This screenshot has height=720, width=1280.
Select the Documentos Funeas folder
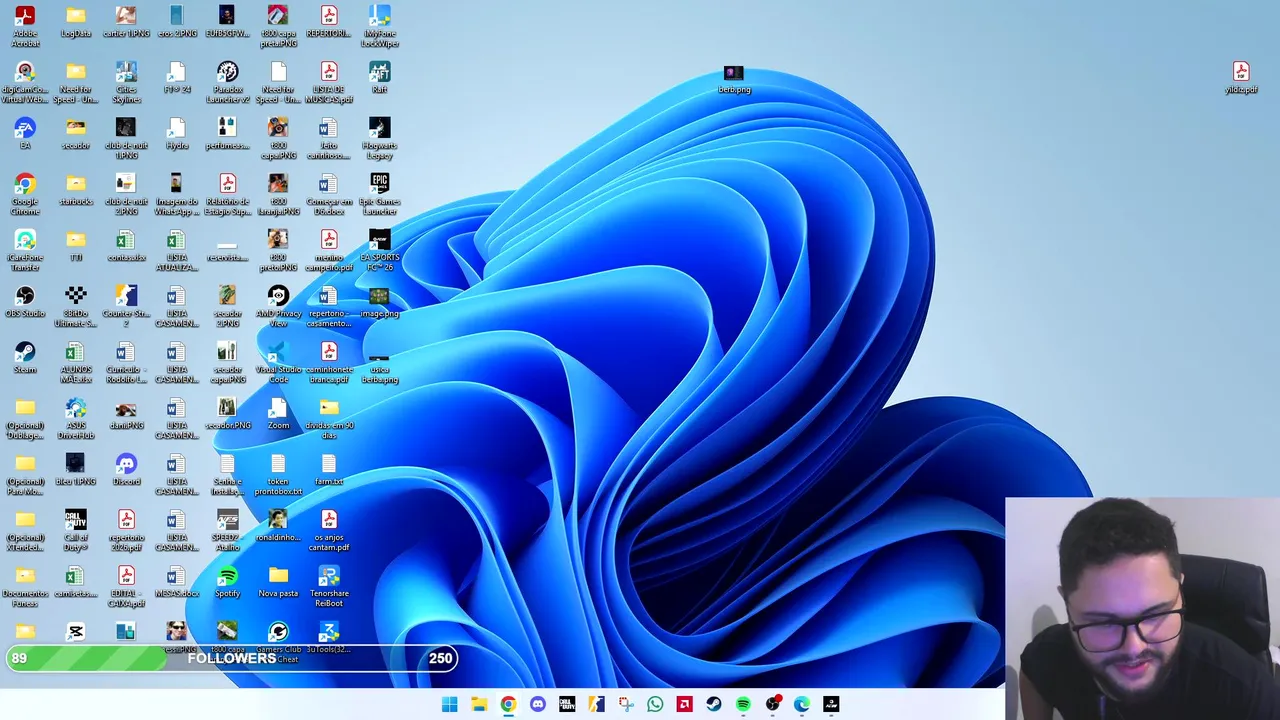(25, 586)
